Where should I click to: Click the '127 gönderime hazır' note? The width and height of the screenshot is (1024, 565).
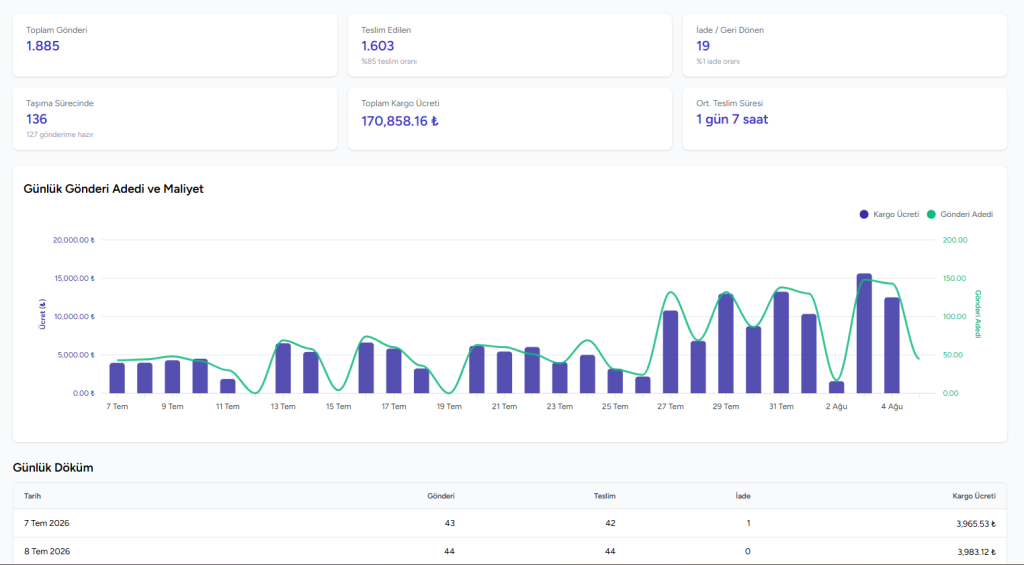59,135
